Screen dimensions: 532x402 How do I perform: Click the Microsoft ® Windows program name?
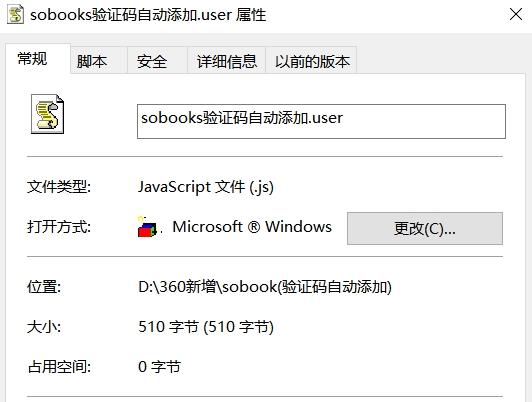252,227
